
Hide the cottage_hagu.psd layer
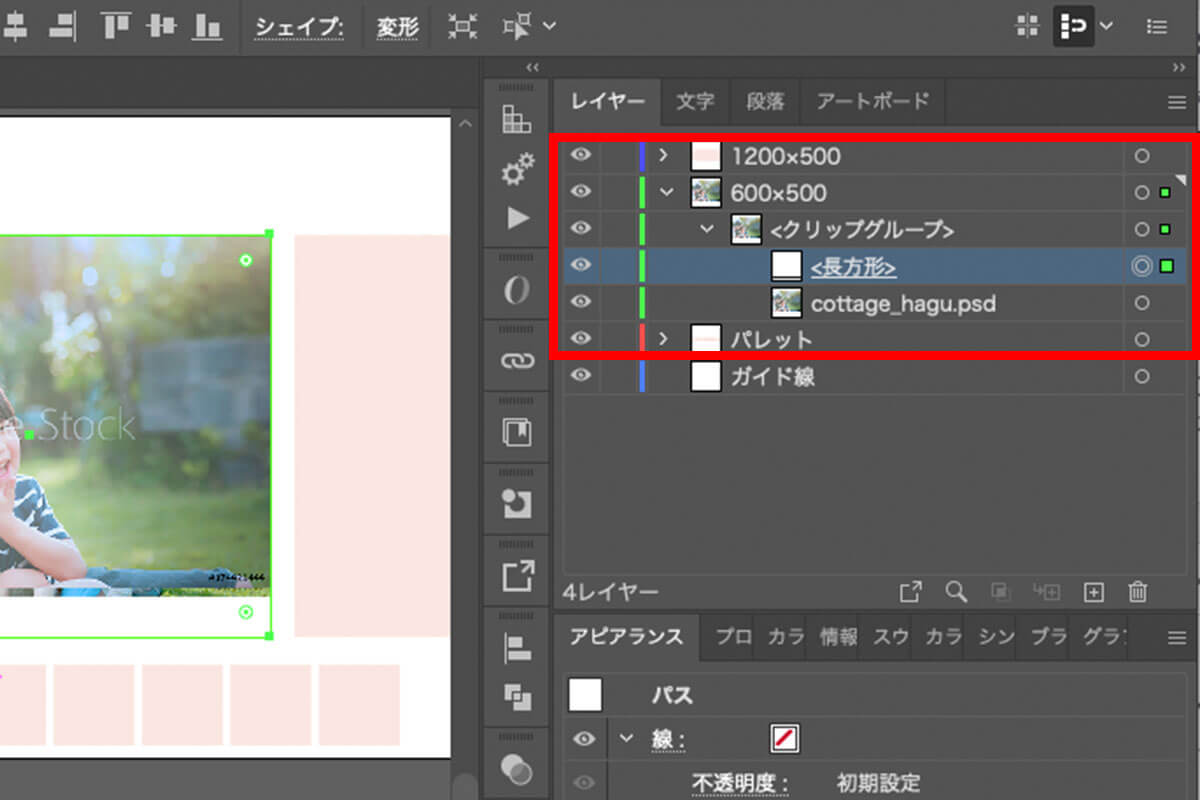581,302
